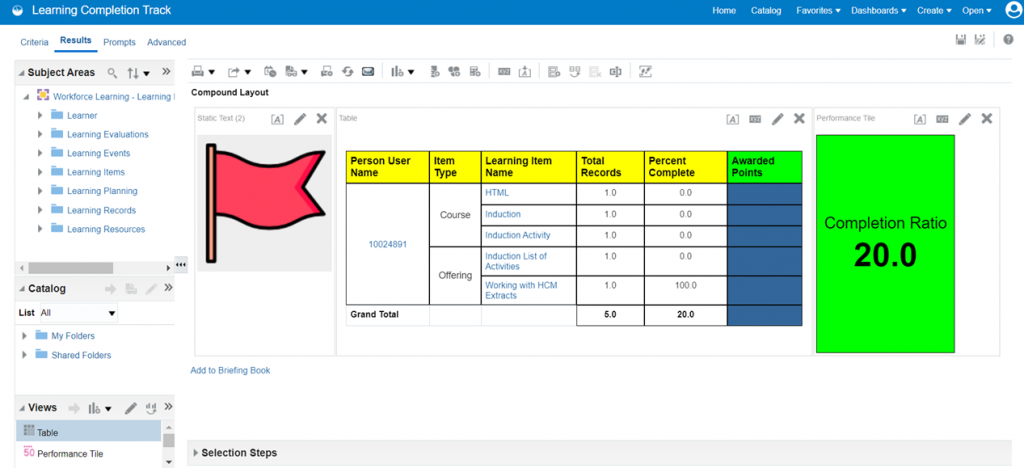This screenshot has height=468, width=1024.
Task: Open the HTML learning item link
Action: 497,193
